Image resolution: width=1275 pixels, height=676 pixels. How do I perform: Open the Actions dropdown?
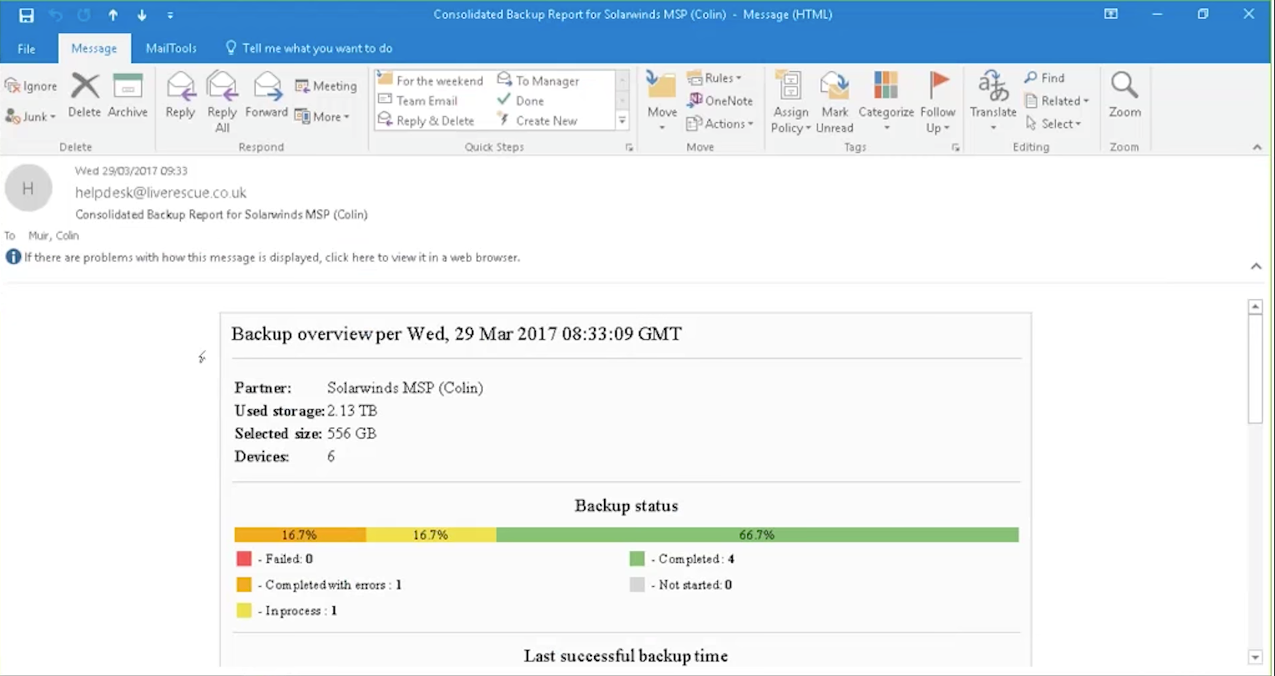click(x=720, y=123)
